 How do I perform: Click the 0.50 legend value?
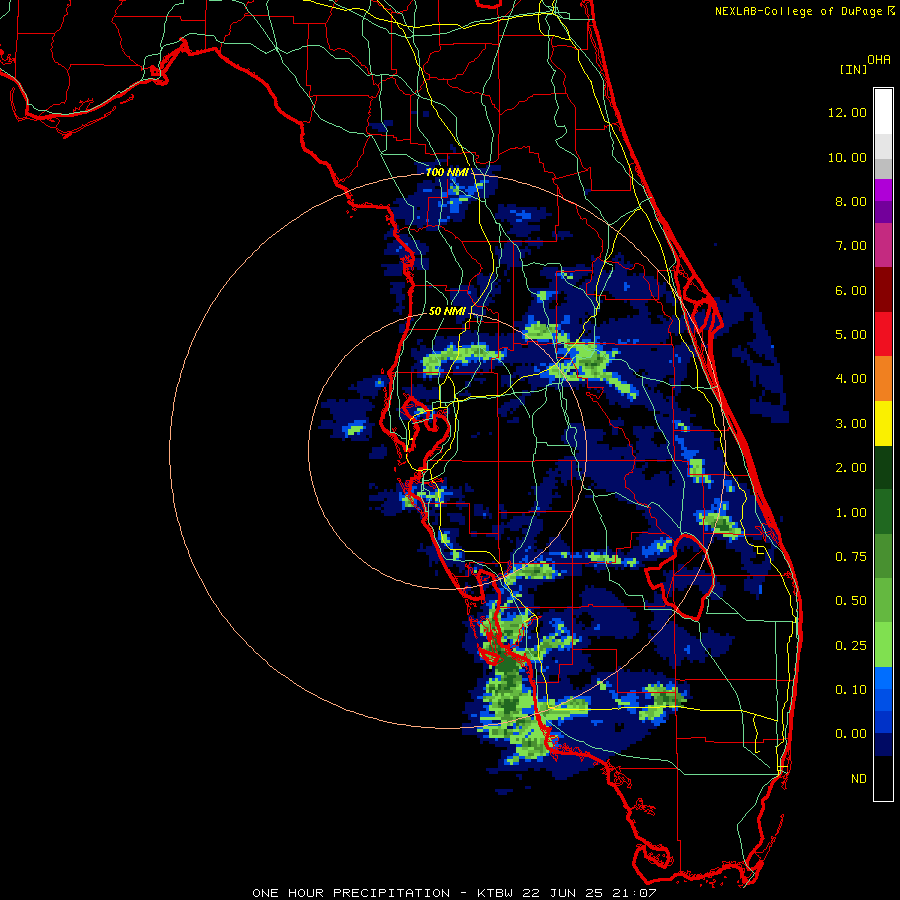[851, 601]
